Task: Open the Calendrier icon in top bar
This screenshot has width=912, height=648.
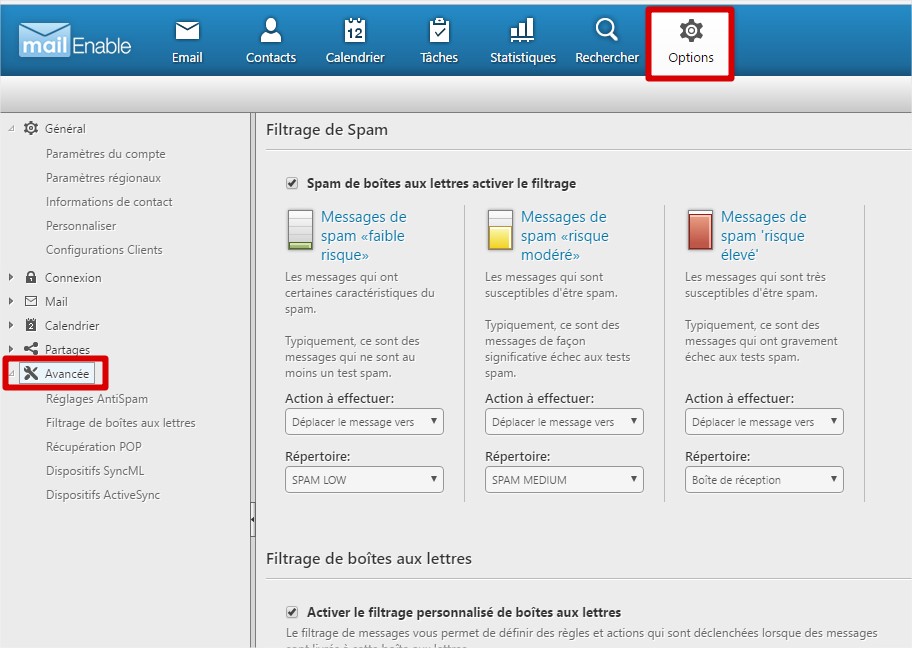Action: (x=355, y=31)
